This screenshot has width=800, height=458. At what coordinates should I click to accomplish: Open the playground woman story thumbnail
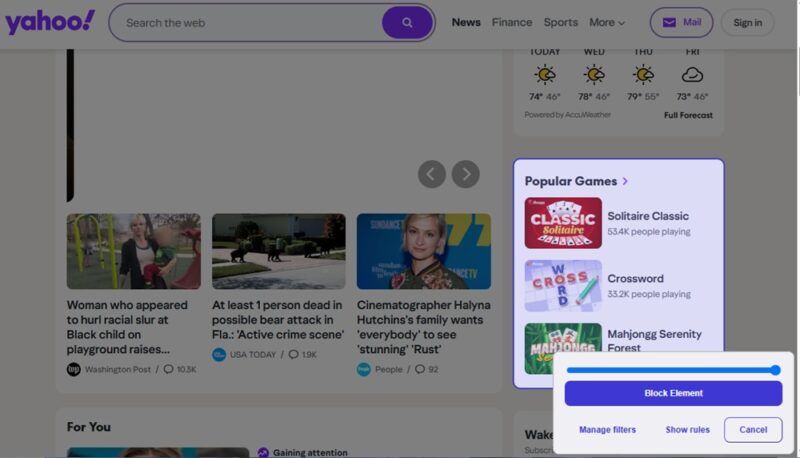coord(134,251)
